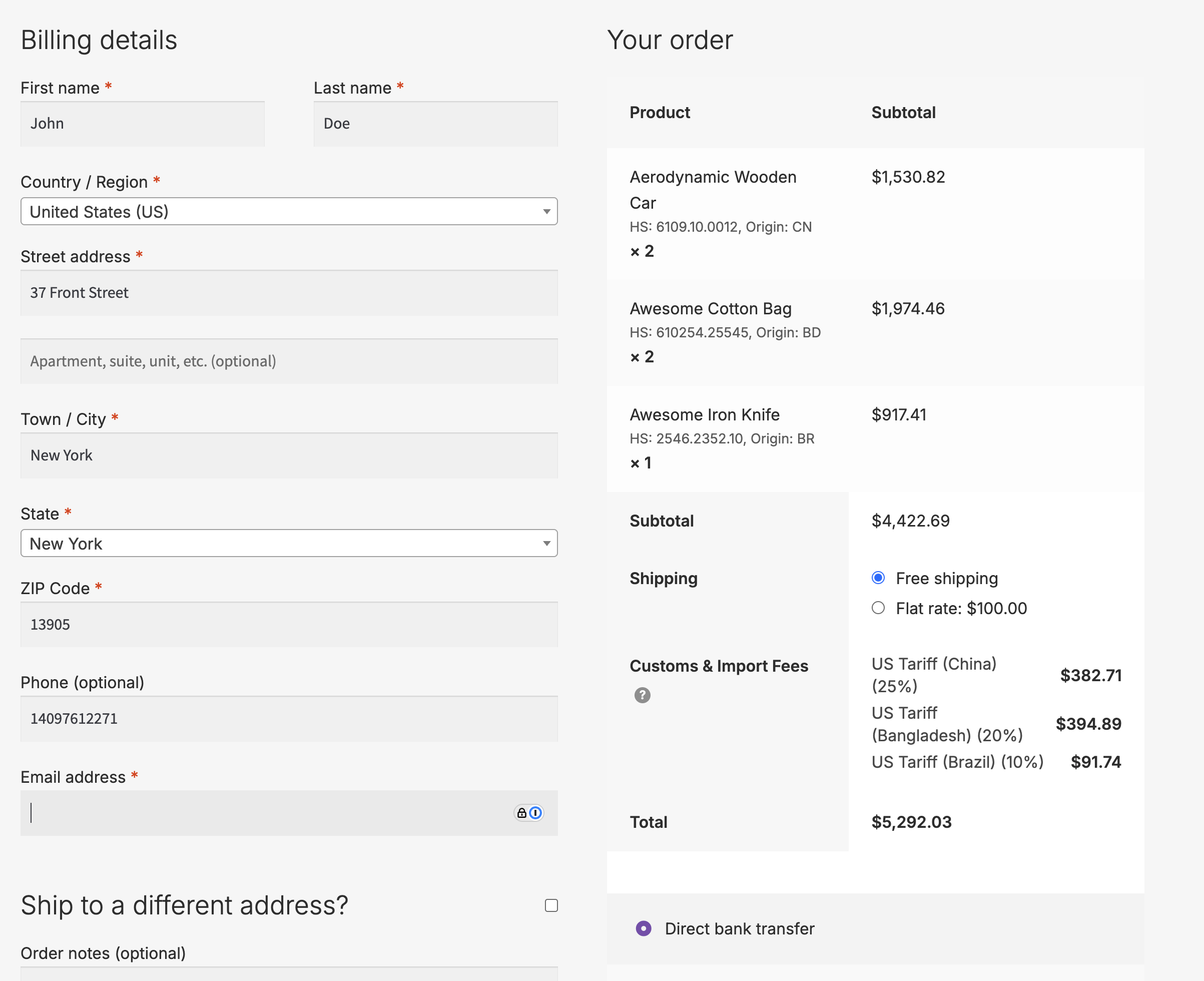The image size is (1204, 981).
Task: Click the Customs & Import Fees help icon
Action: tap(642, 695)
